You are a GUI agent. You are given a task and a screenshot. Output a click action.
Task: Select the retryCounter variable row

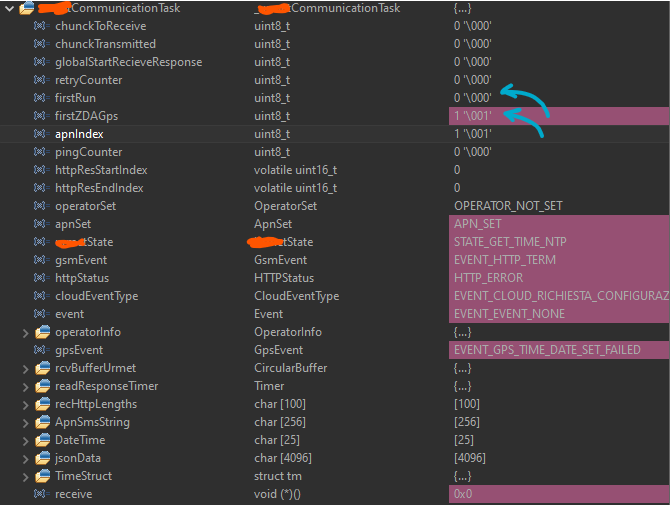pos(335,80)
